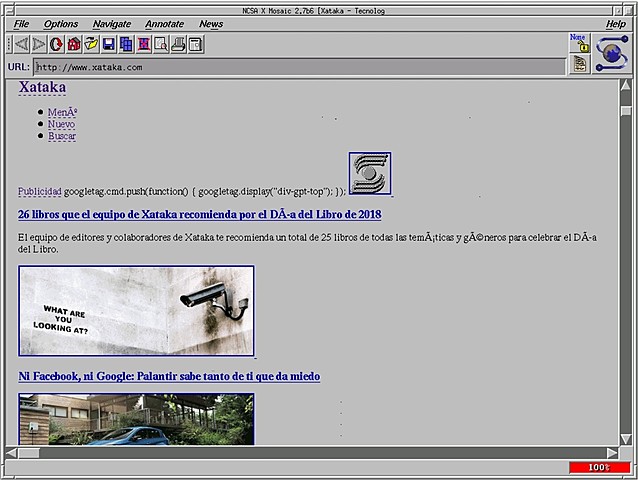
Task: Click the spinning globe Mosaic logo
Action: tap(612, 54)
